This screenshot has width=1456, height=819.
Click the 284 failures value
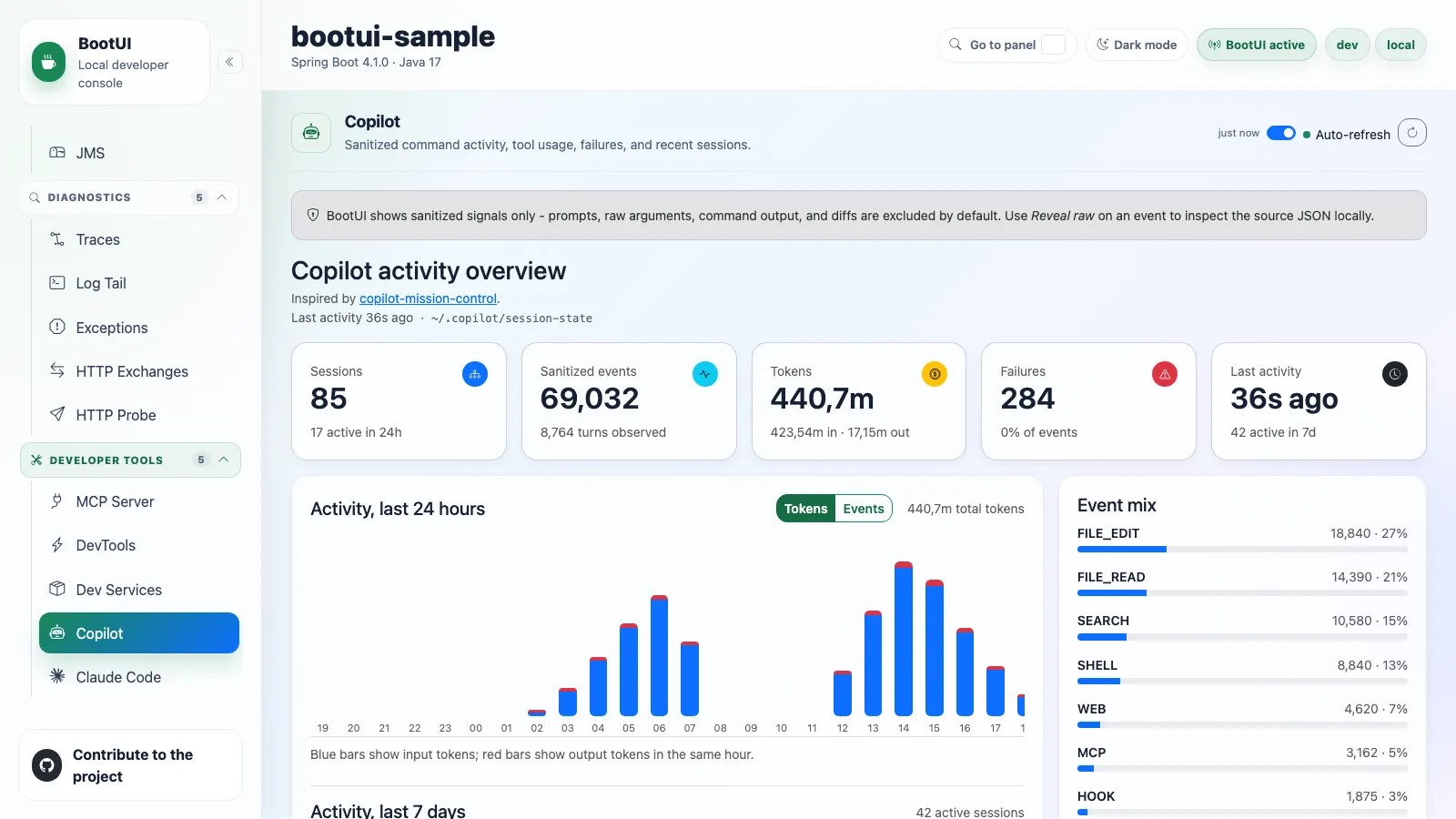(1027, 399)
